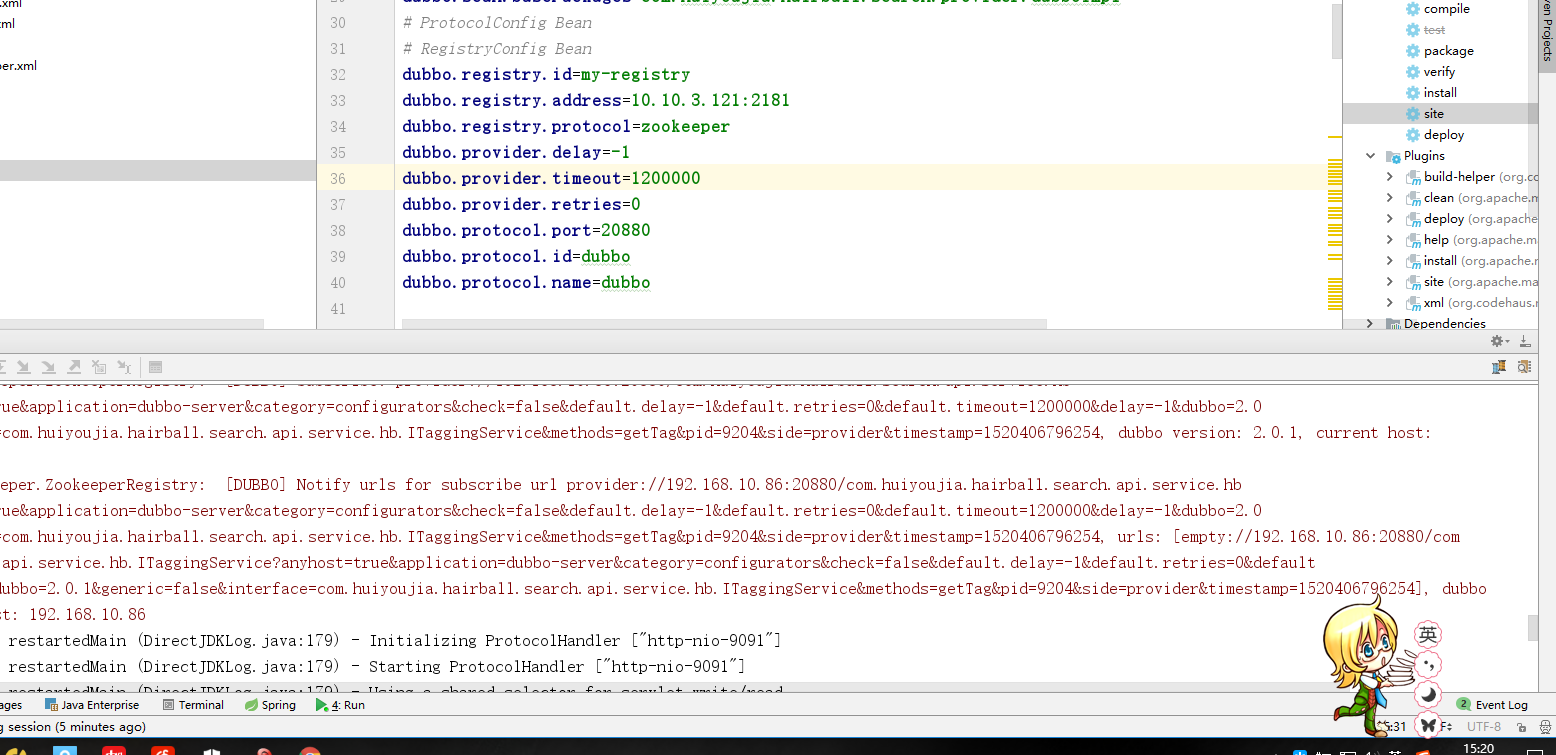Click the hide-panel download arrow icon
This screenshot has height=755, width=1556.
pyautogui.click(x=1524, y=341)
